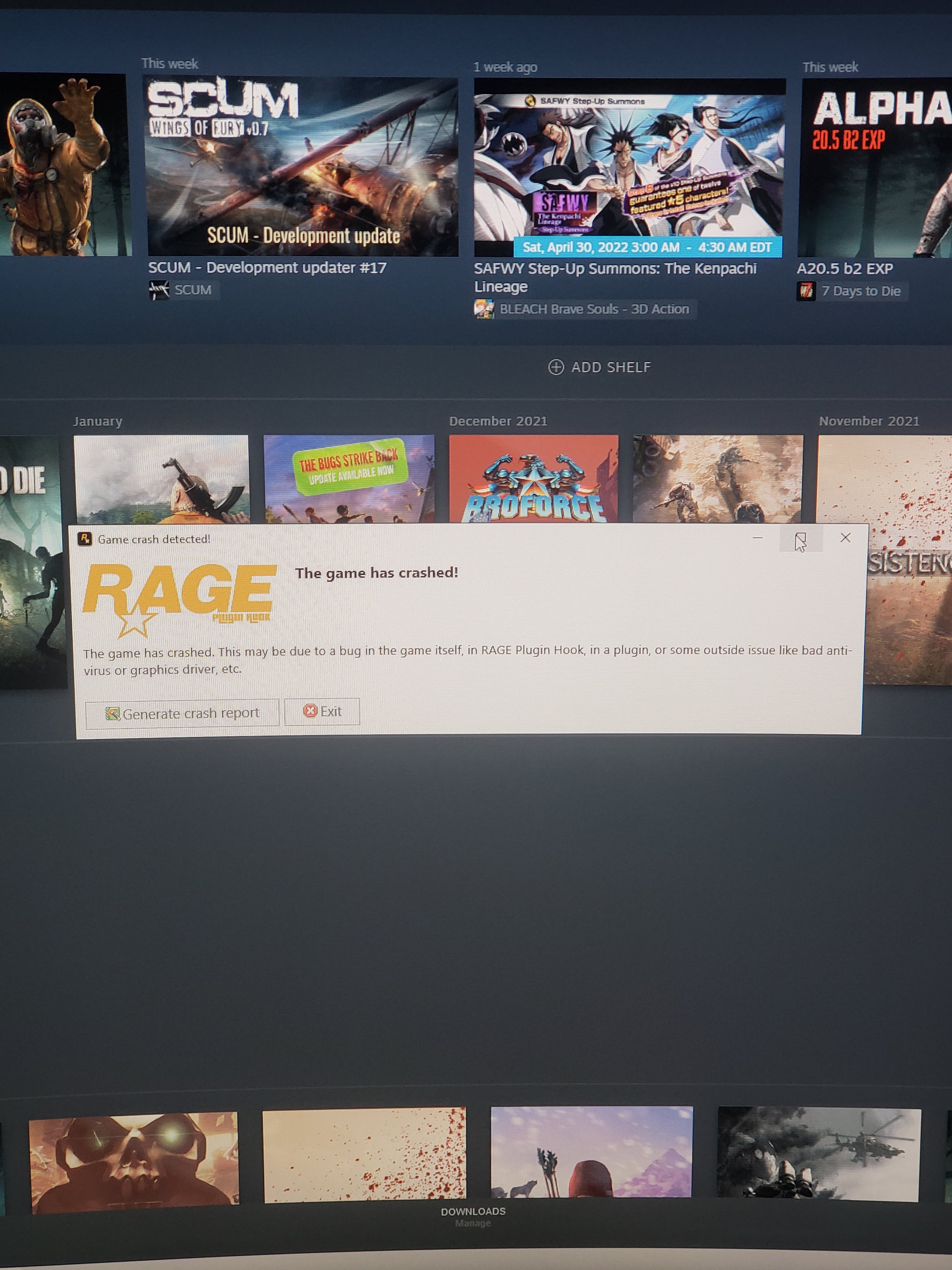Click the 7 Days to Die icon

click(x=806, y=291)
